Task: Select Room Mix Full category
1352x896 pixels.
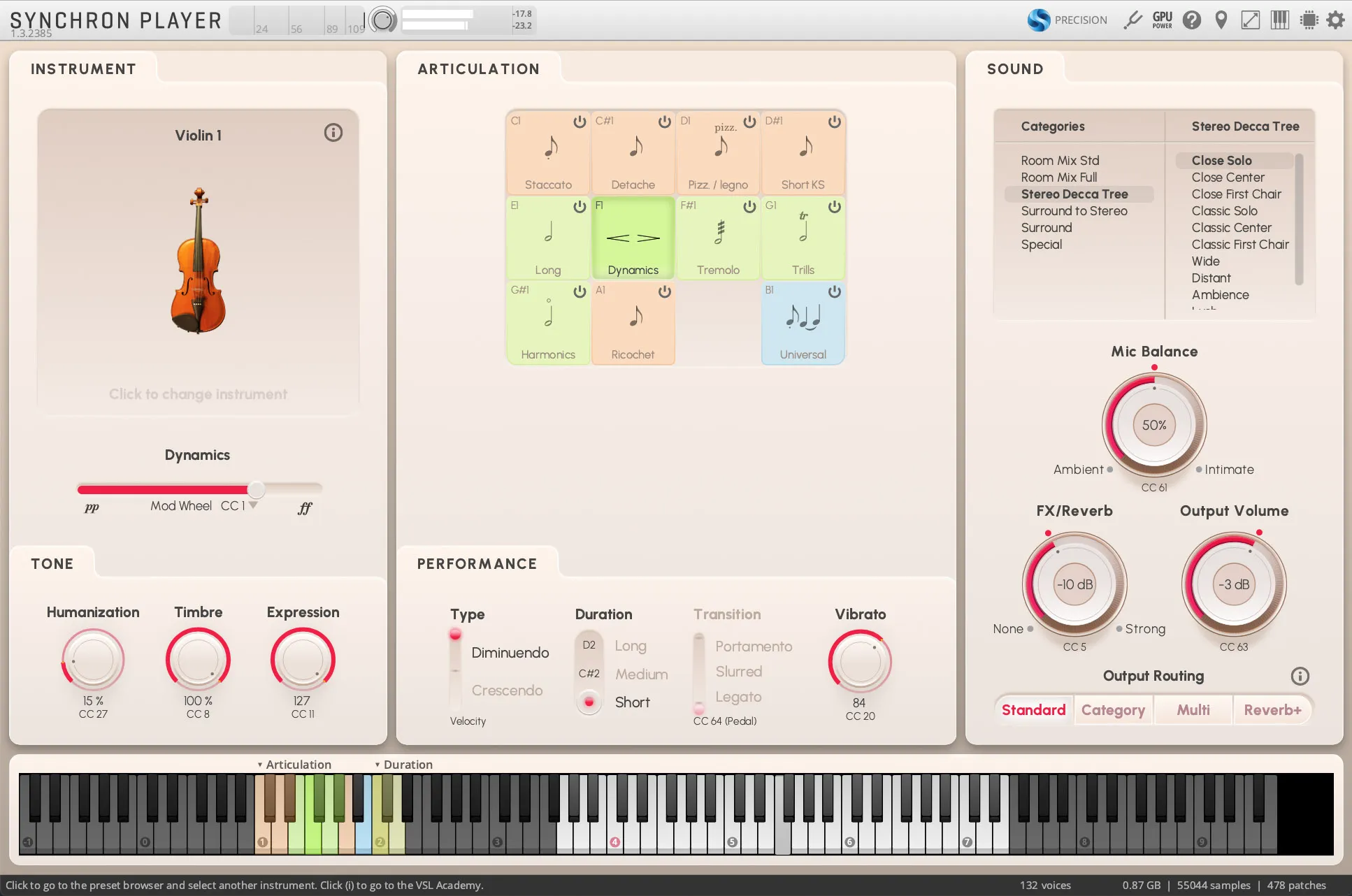Action: coord(1059,178)
